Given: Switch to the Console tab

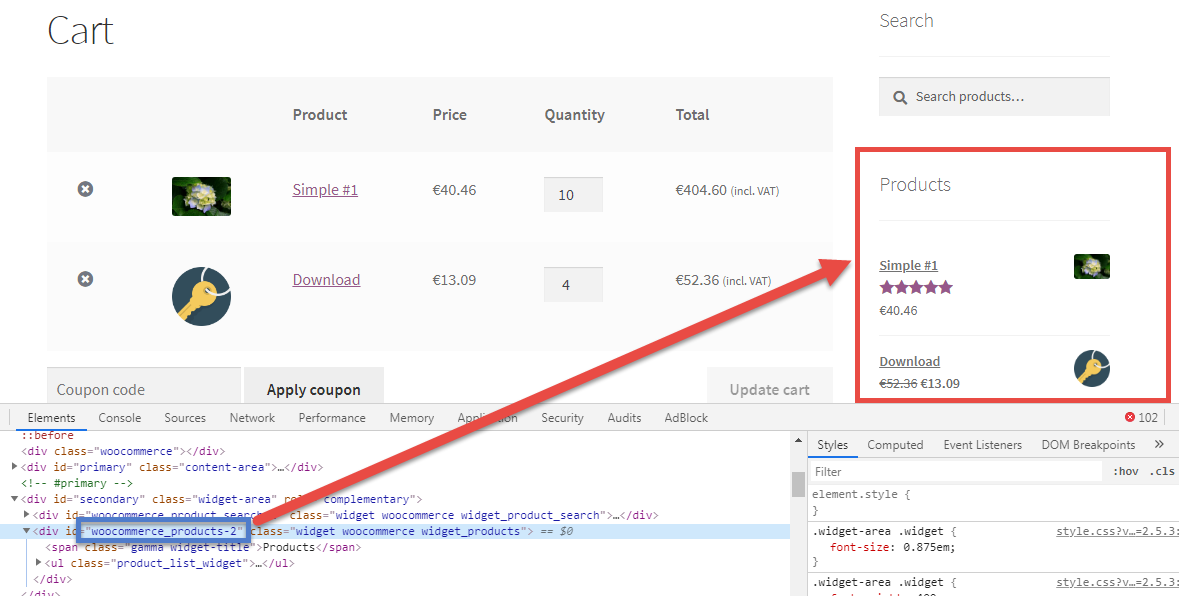Looking at the screenshot, I should (120, 418).
